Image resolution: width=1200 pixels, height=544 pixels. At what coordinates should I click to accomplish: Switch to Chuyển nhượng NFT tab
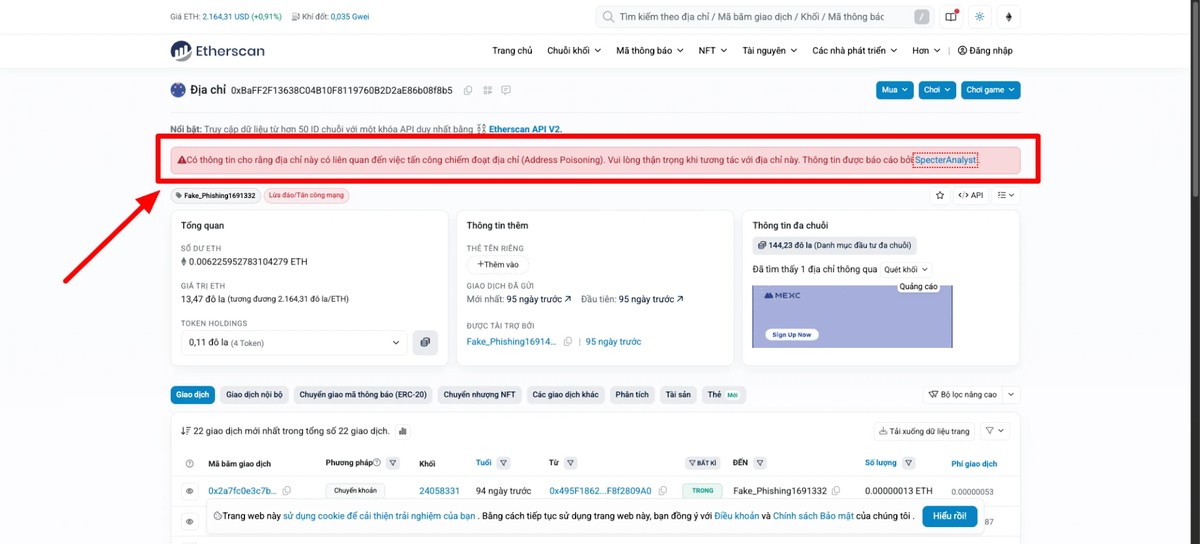[481, 395]
